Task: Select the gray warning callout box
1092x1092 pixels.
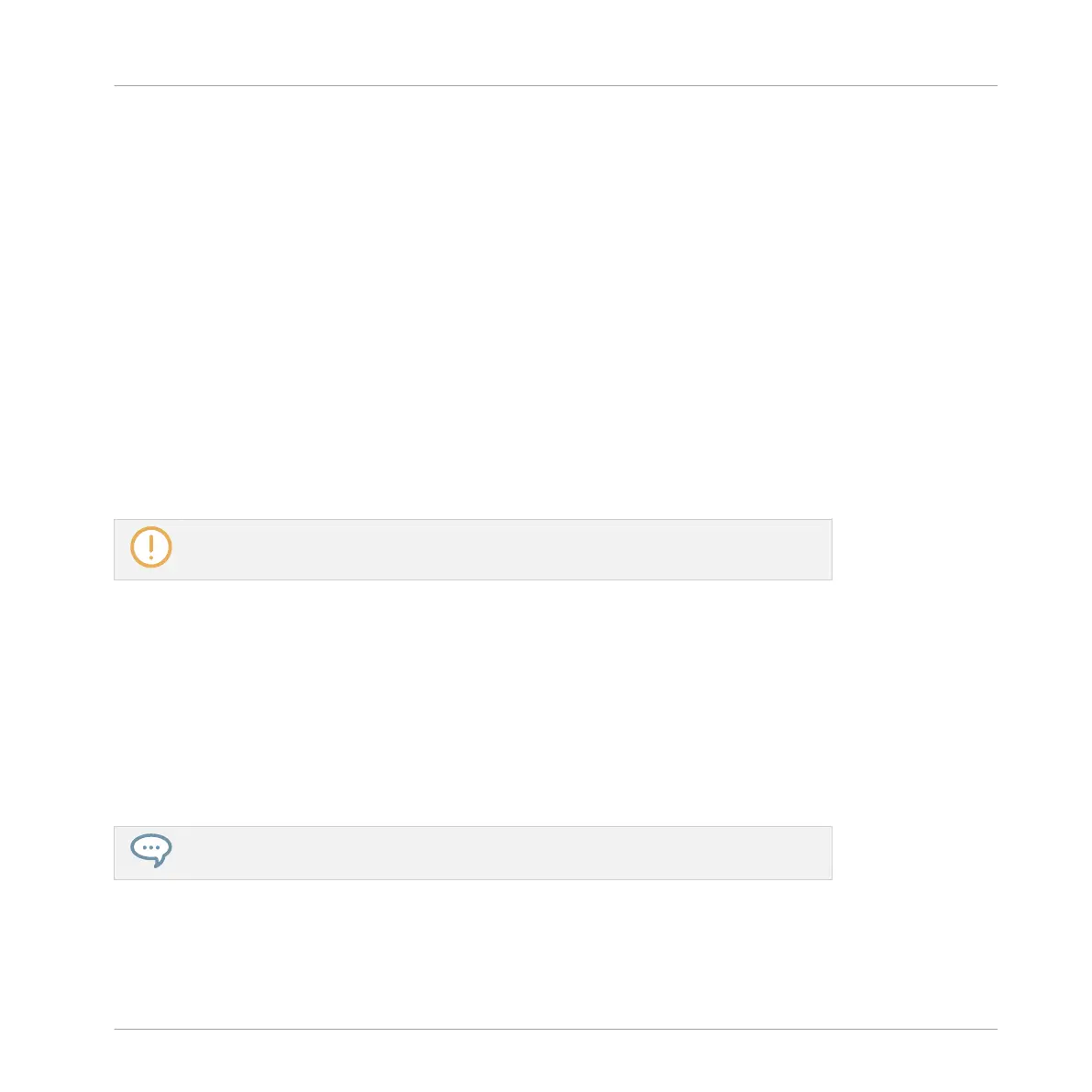Action: [x=473, y=549]
